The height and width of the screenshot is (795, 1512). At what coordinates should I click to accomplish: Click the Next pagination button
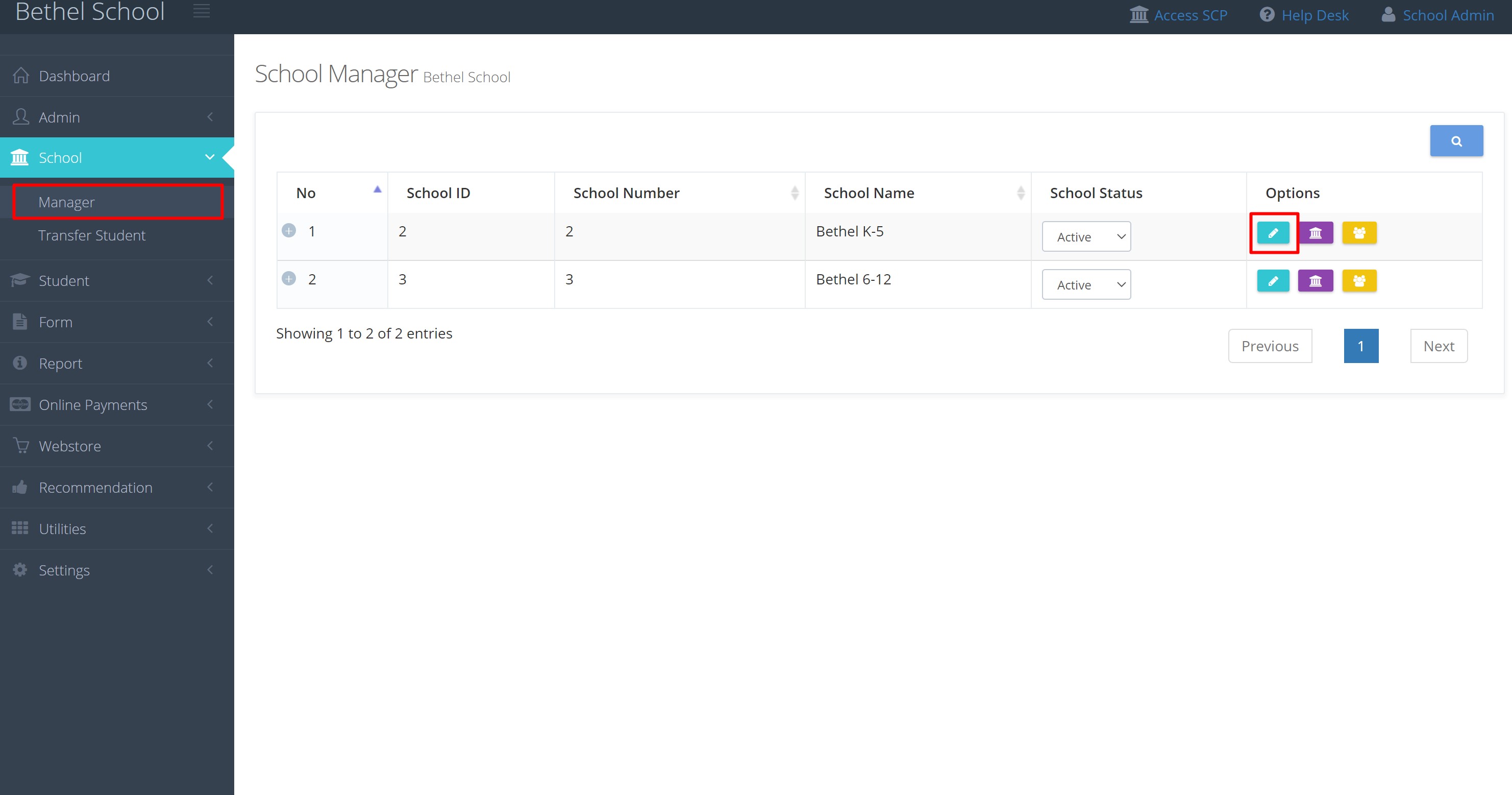click(1438, 346)
